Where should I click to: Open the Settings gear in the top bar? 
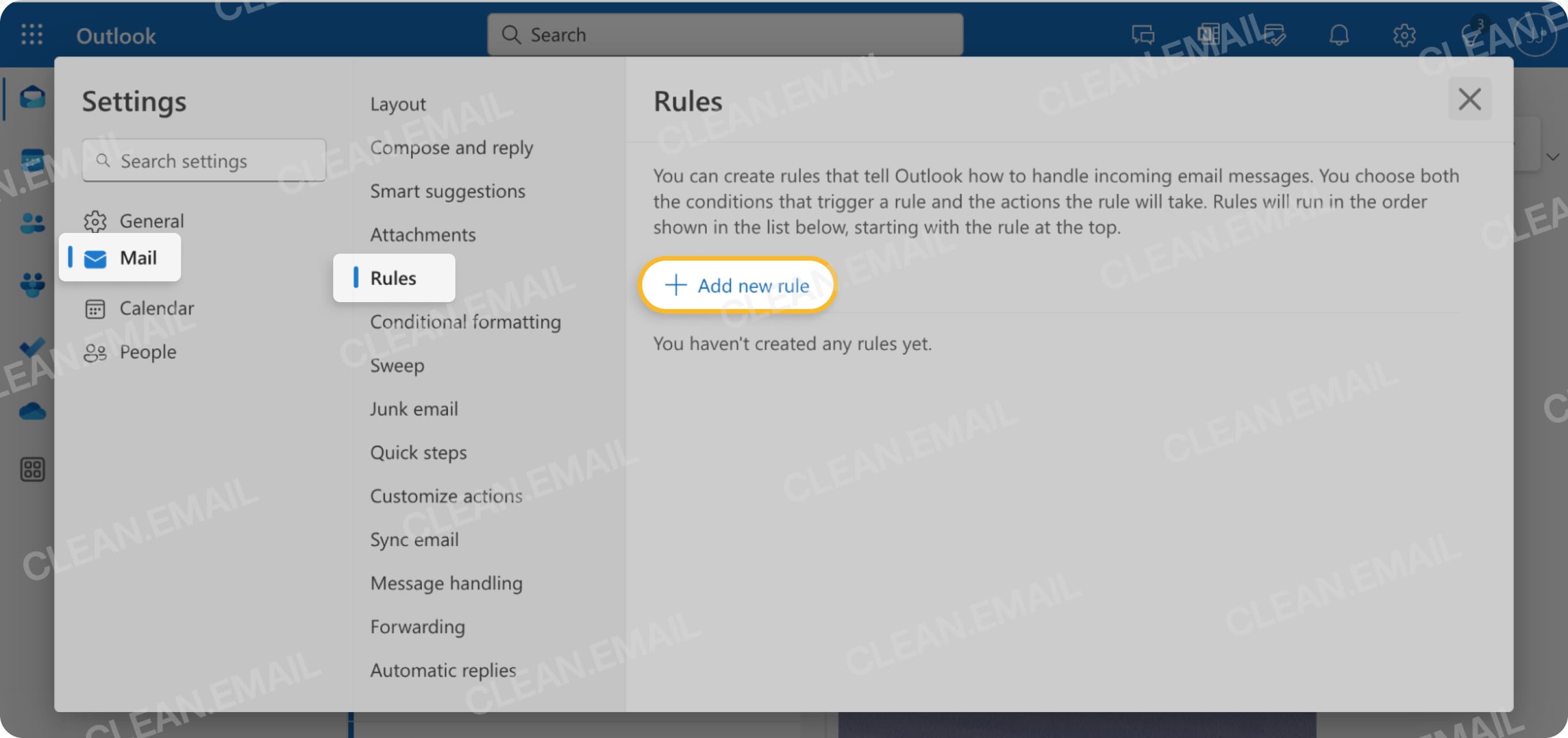pyautogui.click(x=1405, y=35)
